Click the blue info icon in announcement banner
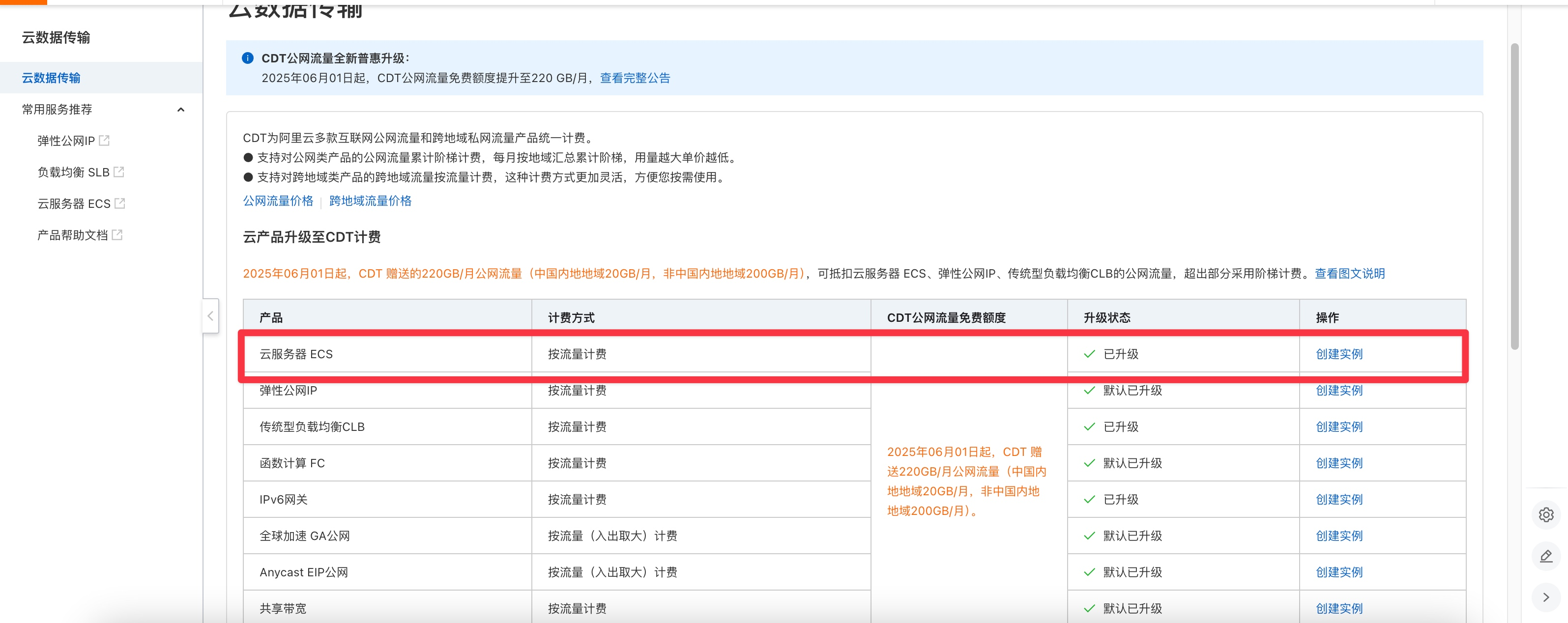 click(x=247, y=58)
